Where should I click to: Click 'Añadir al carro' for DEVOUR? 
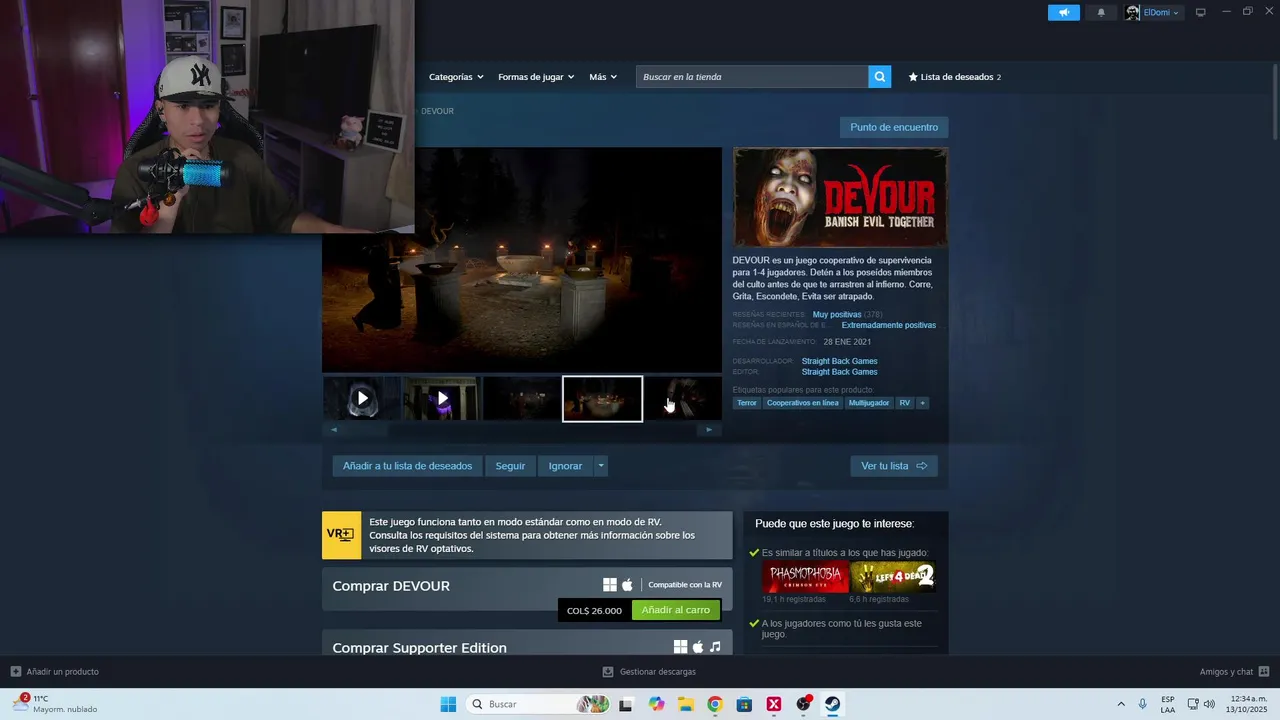676,610
